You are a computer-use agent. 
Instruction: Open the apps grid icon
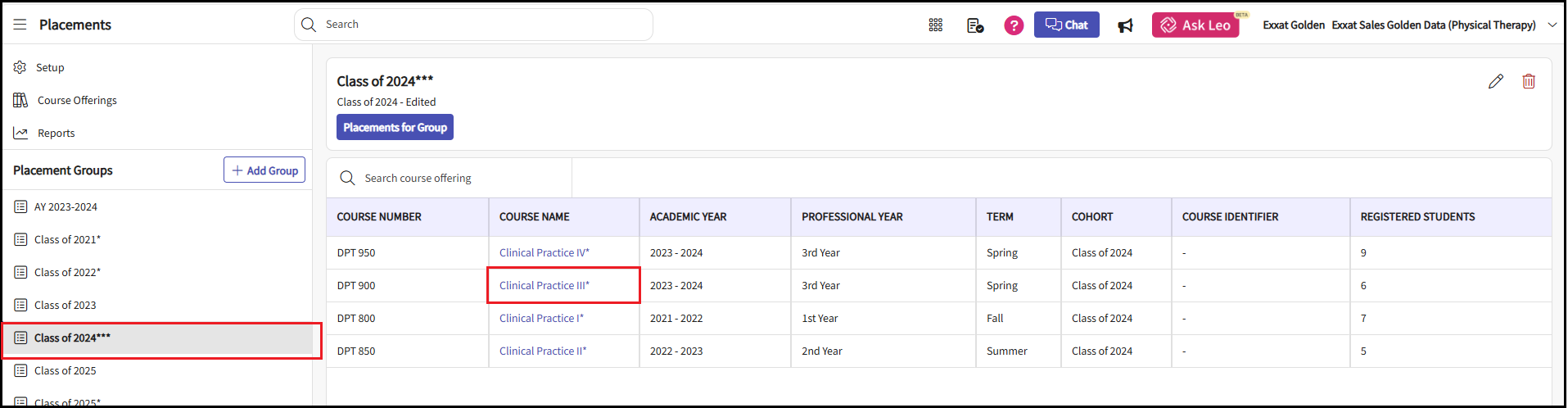[x=935, y=25]
